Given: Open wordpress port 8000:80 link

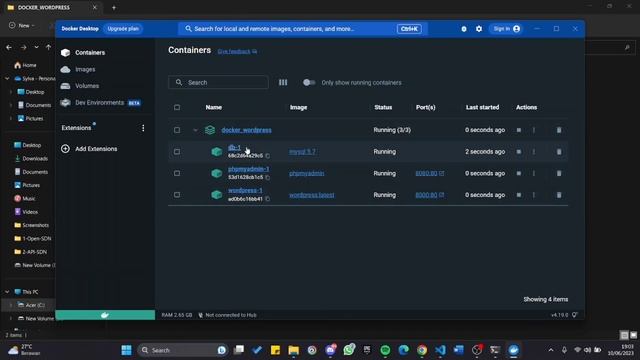Looking at the screenshot, I should (429, 195).
